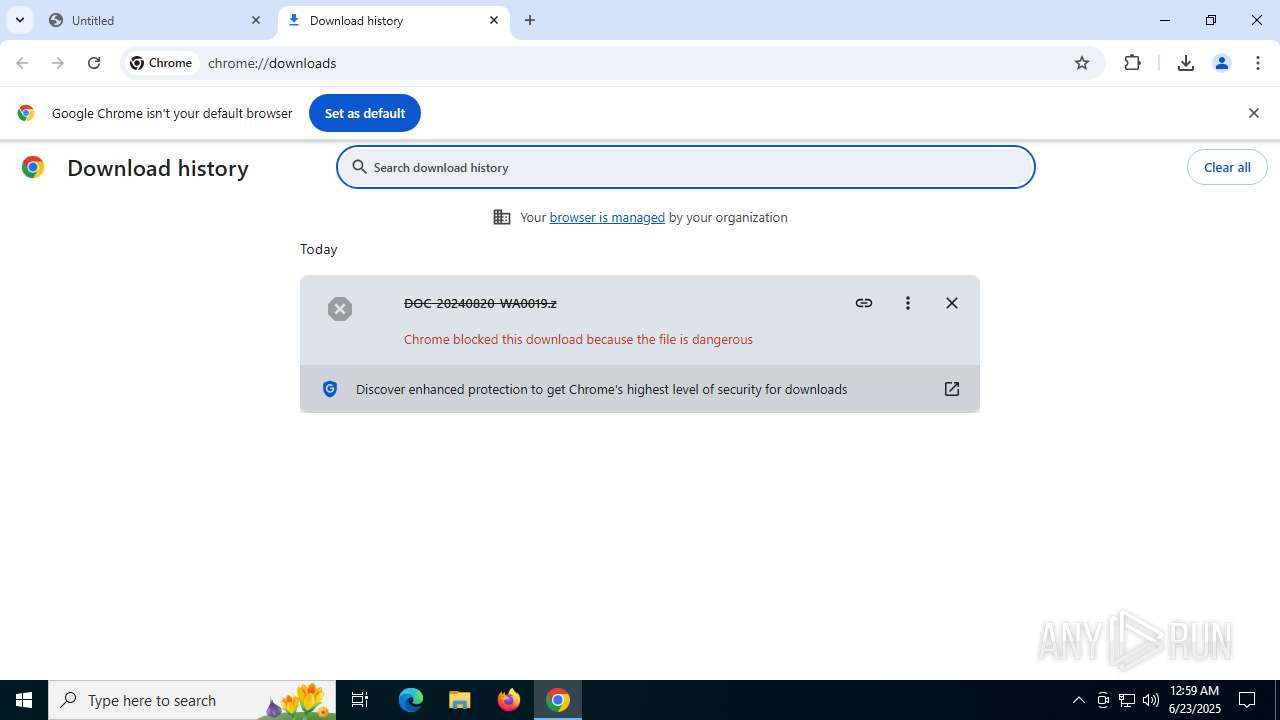1280x720 pixels.
Task: Open the profile avatar menu
Action: point(1222,63)
